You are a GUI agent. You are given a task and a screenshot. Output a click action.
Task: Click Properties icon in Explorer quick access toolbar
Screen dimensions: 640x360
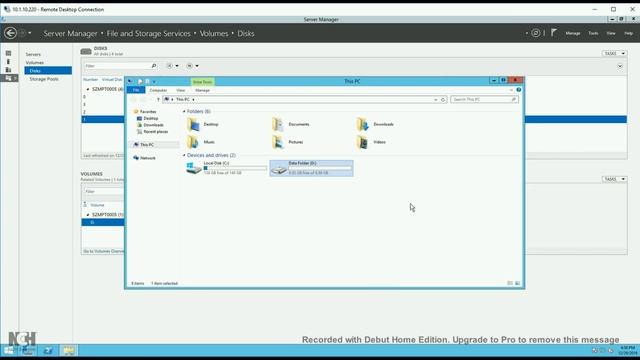[140, 81]
